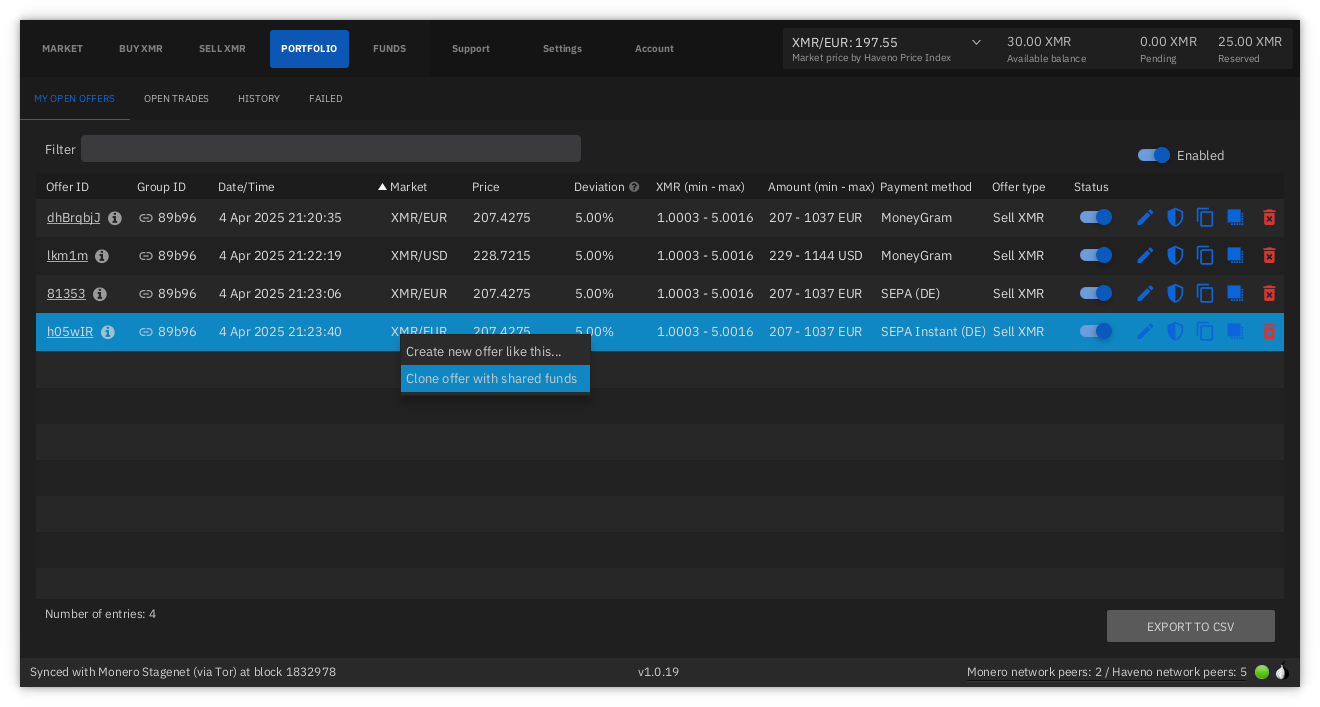Open shield icon for offer h05wIR

(1175, 331)
